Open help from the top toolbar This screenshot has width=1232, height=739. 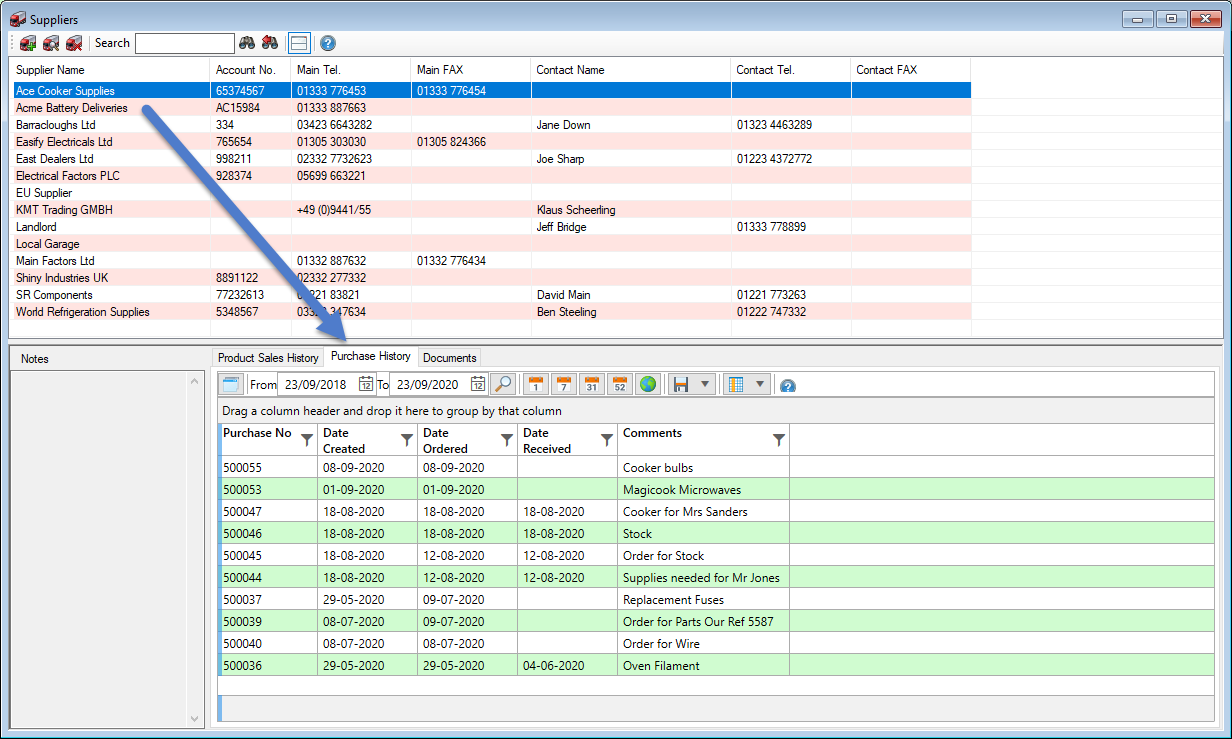click(327, 43)
